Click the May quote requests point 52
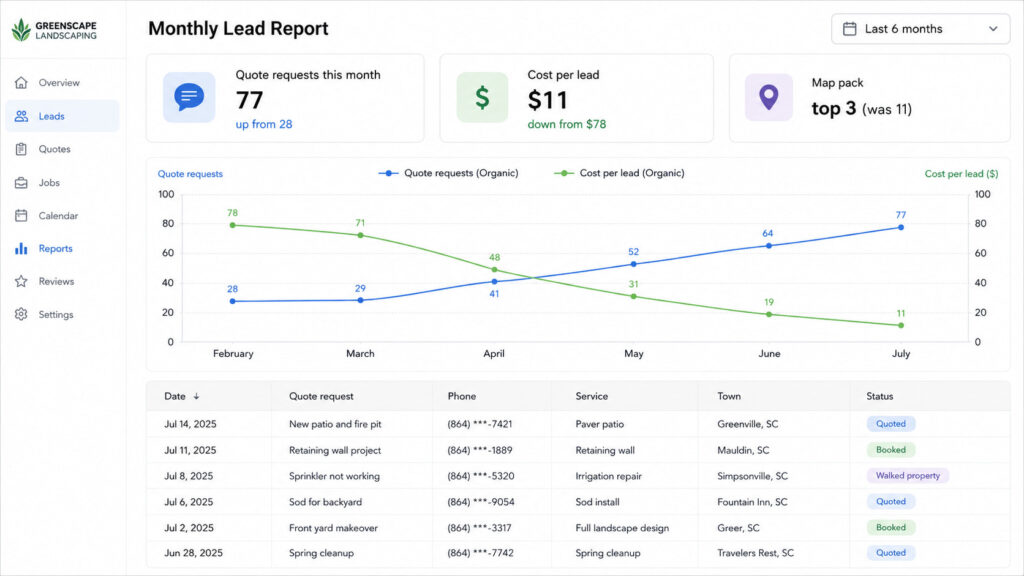Screen dimensions: 1024x576 click(x=633, y=264)
